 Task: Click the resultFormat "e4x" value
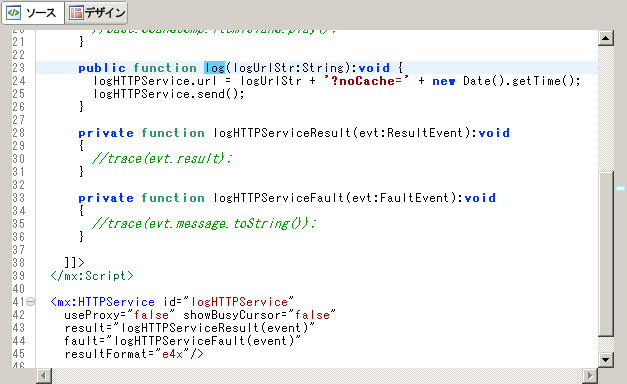coord(172,354)
